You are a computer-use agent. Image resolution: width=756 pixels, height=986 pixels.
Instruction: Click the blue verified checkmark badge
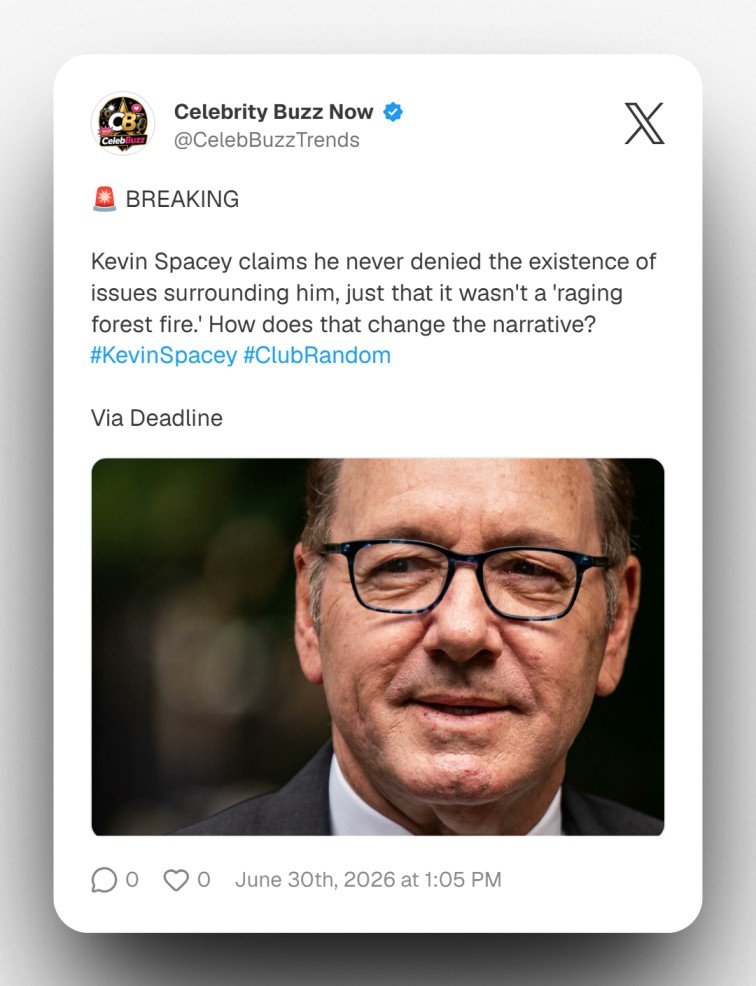coord(393,112)
